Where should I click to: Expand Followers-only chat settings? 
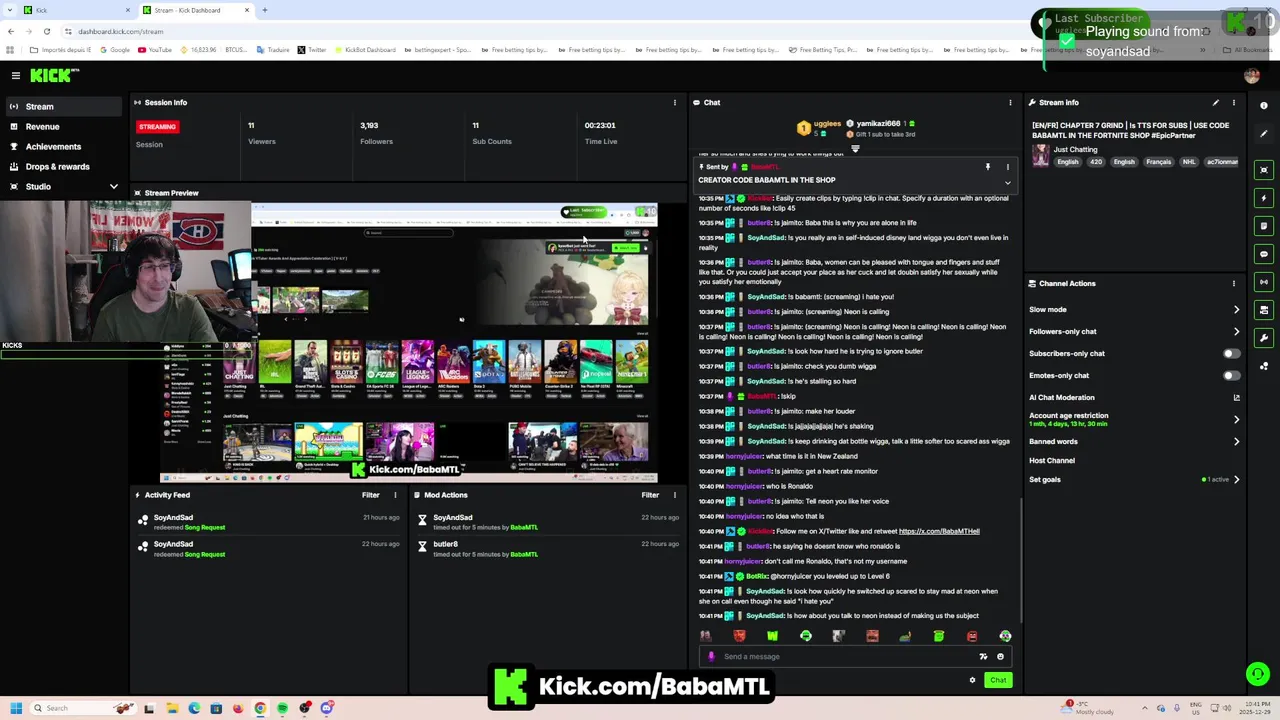click(x=1236, y=331)
